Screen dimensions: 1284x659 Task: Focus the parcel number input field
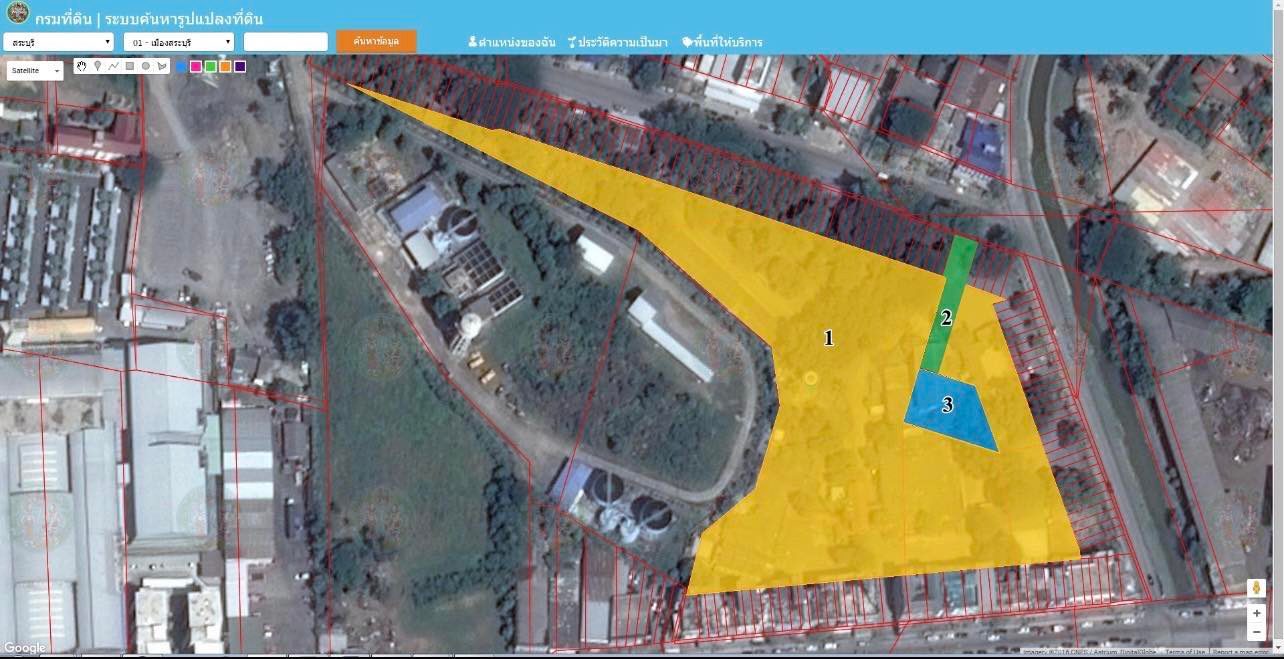pyautogui.click(x=286, y=42)
